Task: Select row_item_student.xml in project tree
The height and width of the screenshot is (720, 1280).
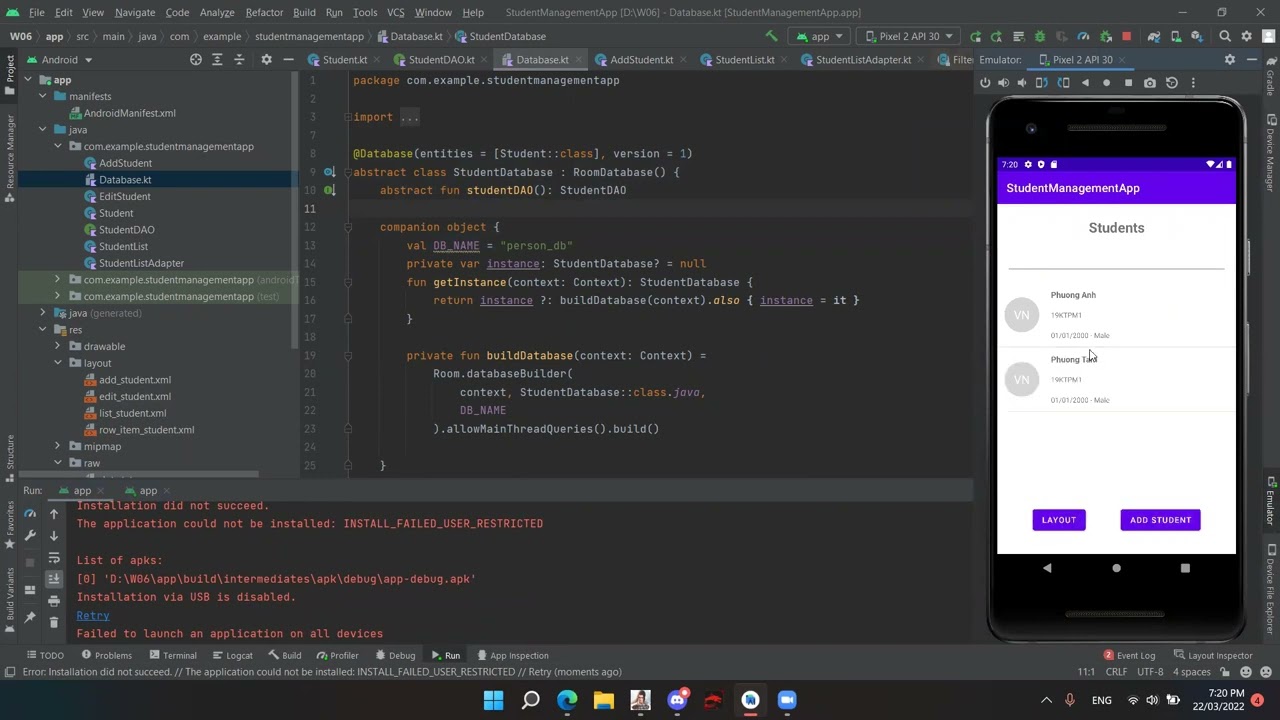Action: [x=146, y=430]
